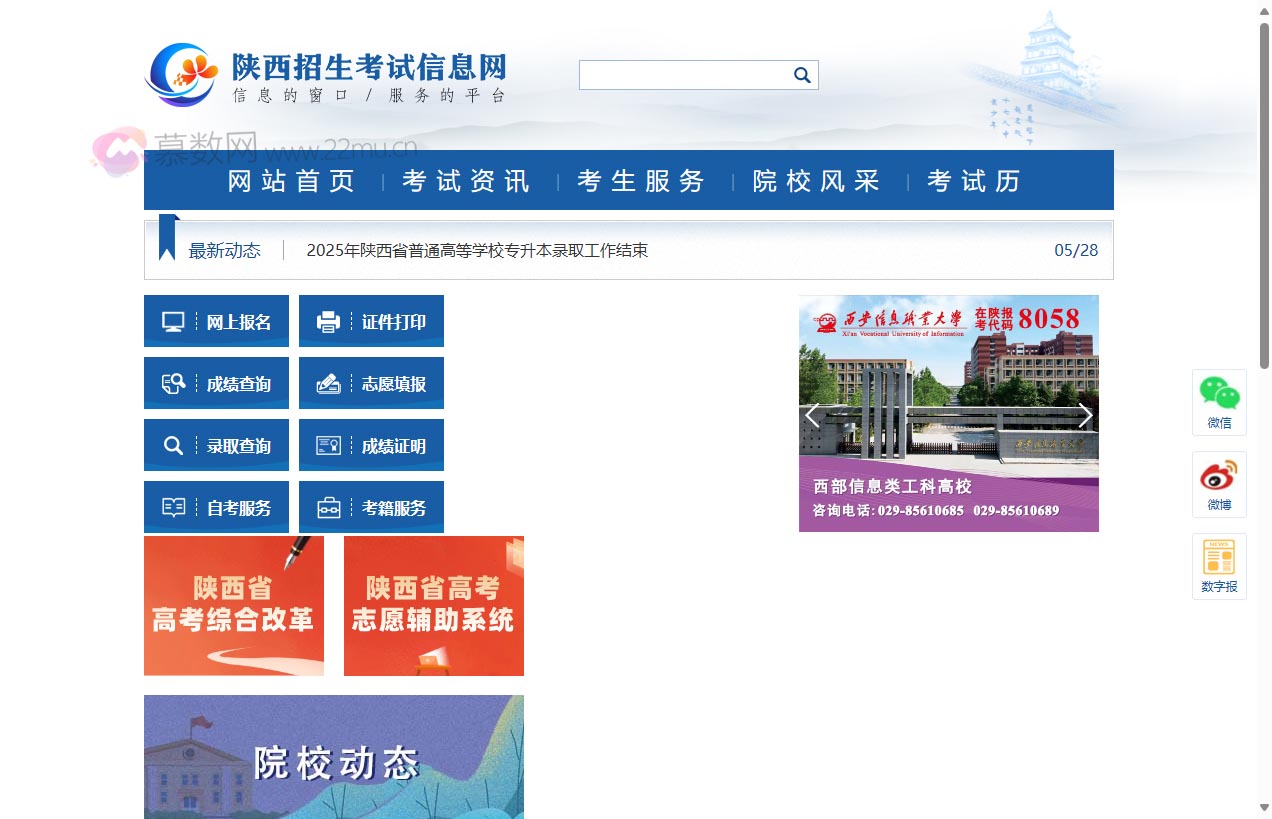Open the 网上报名 online registration service

pos(216,321)
